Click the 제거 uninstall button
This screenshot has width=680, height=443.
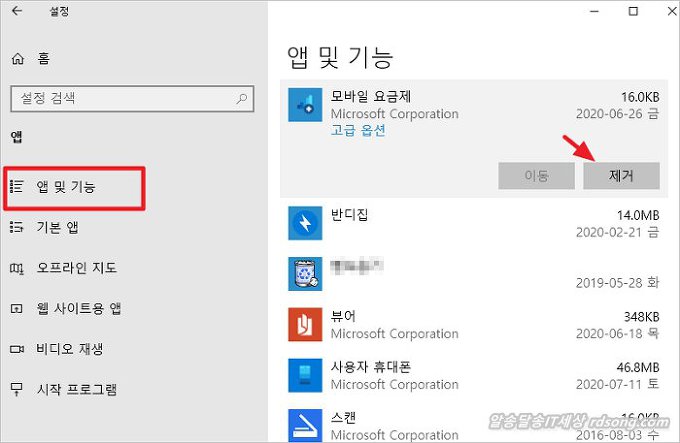coord(621,176)
